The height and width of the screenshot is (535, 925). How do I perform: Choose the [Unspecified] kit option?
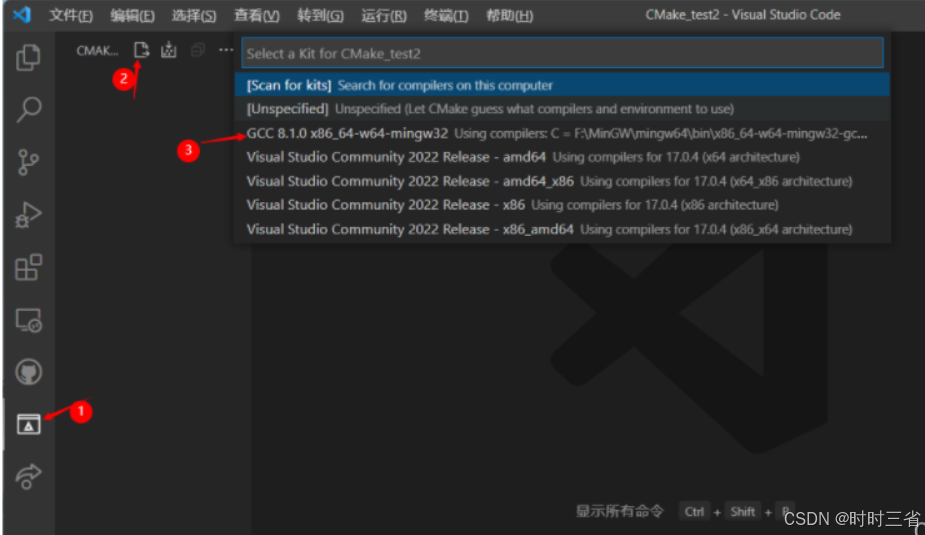pos(562,109)
